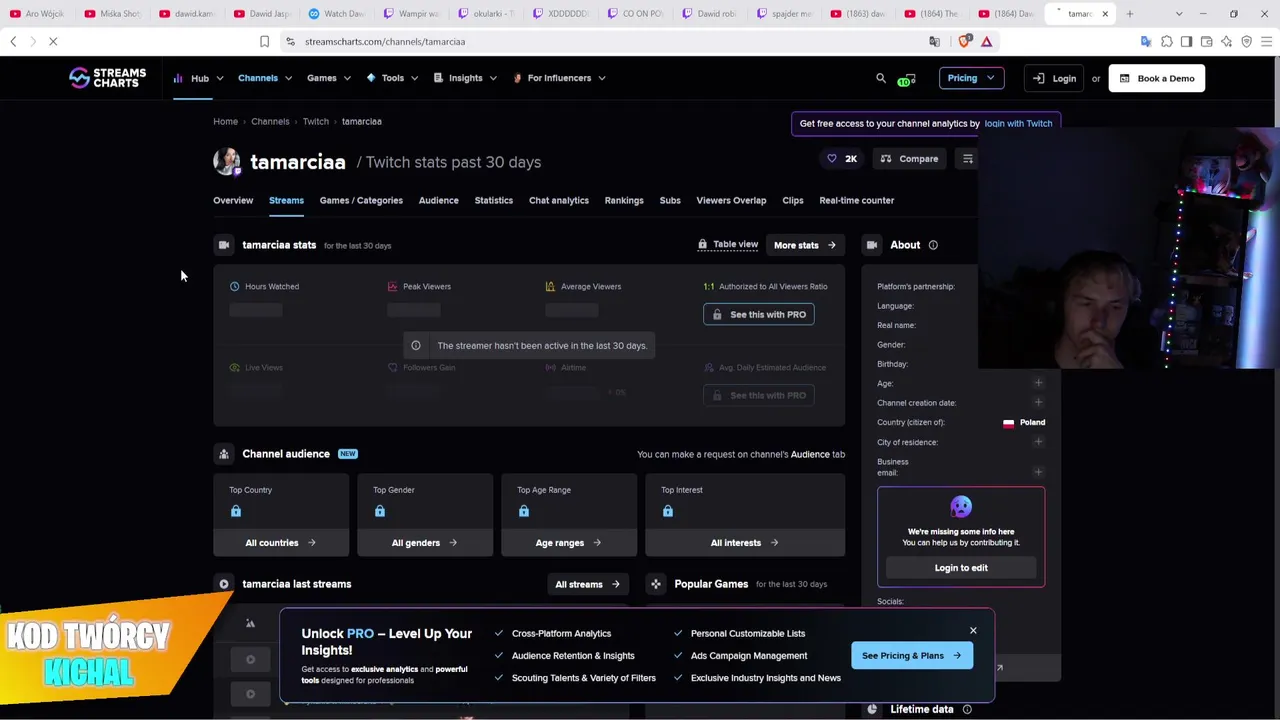Add a channel creation date with plus

1038,403
